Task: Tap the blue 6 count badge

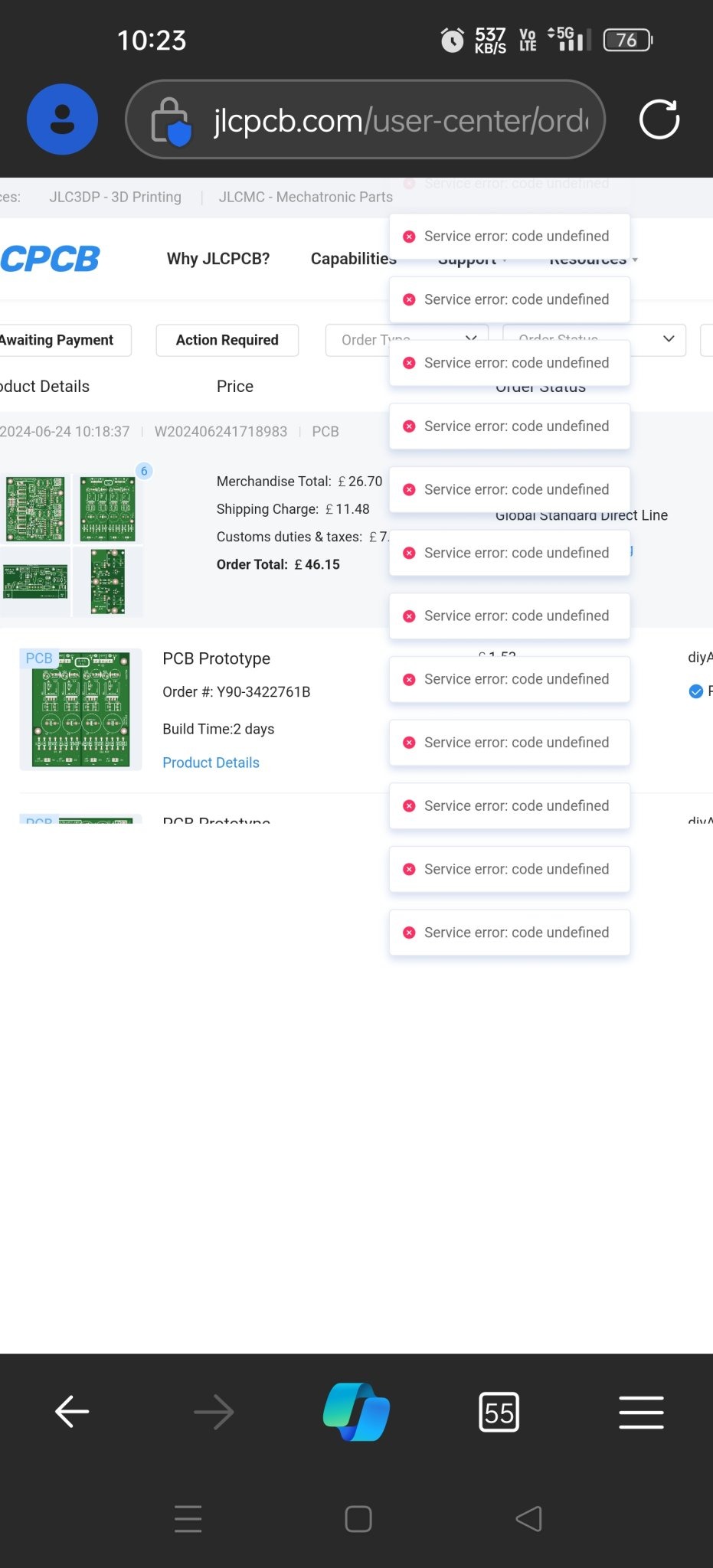Action: (x=144, y=471)
